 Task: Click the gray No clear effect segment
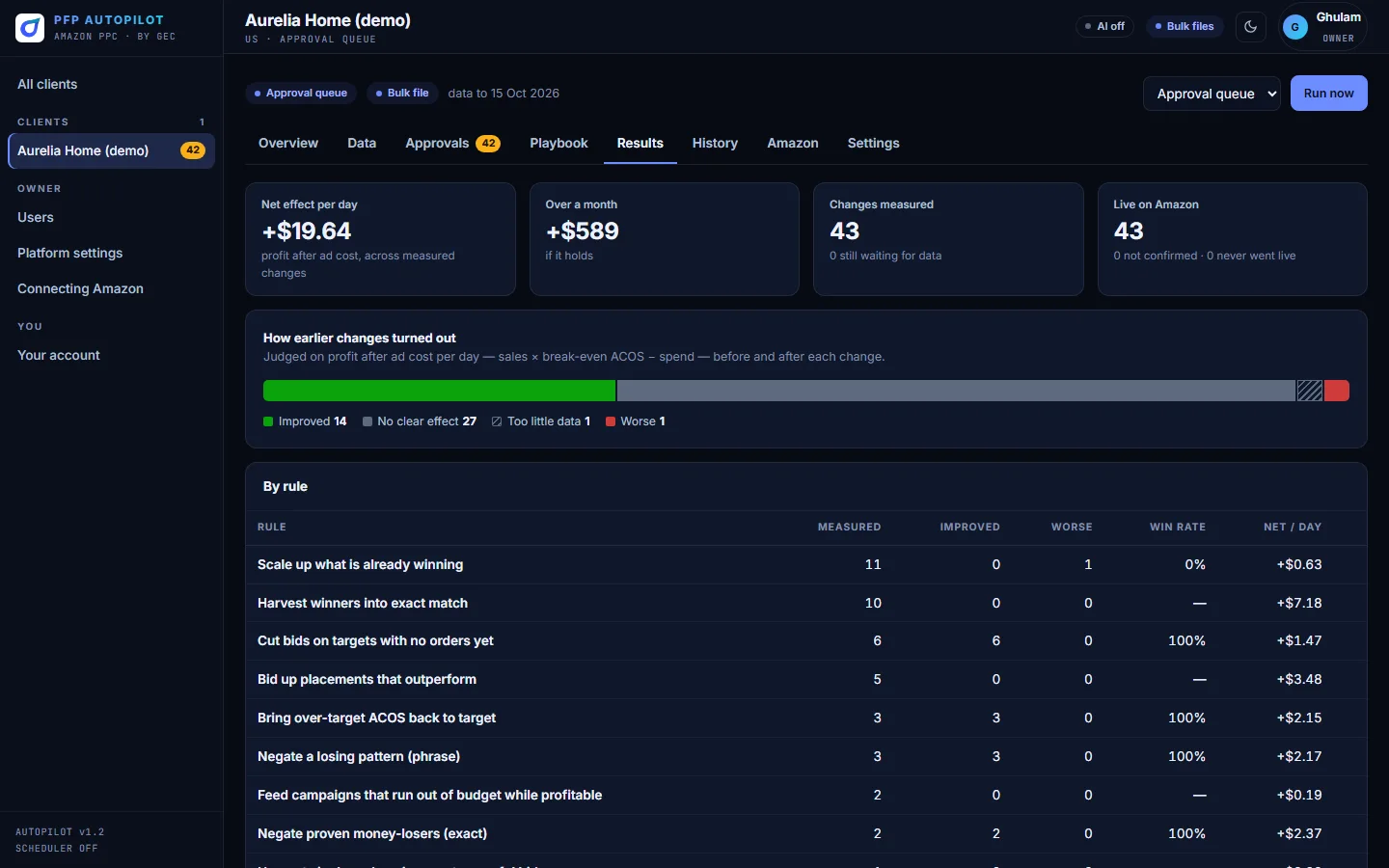coord(956,391)
